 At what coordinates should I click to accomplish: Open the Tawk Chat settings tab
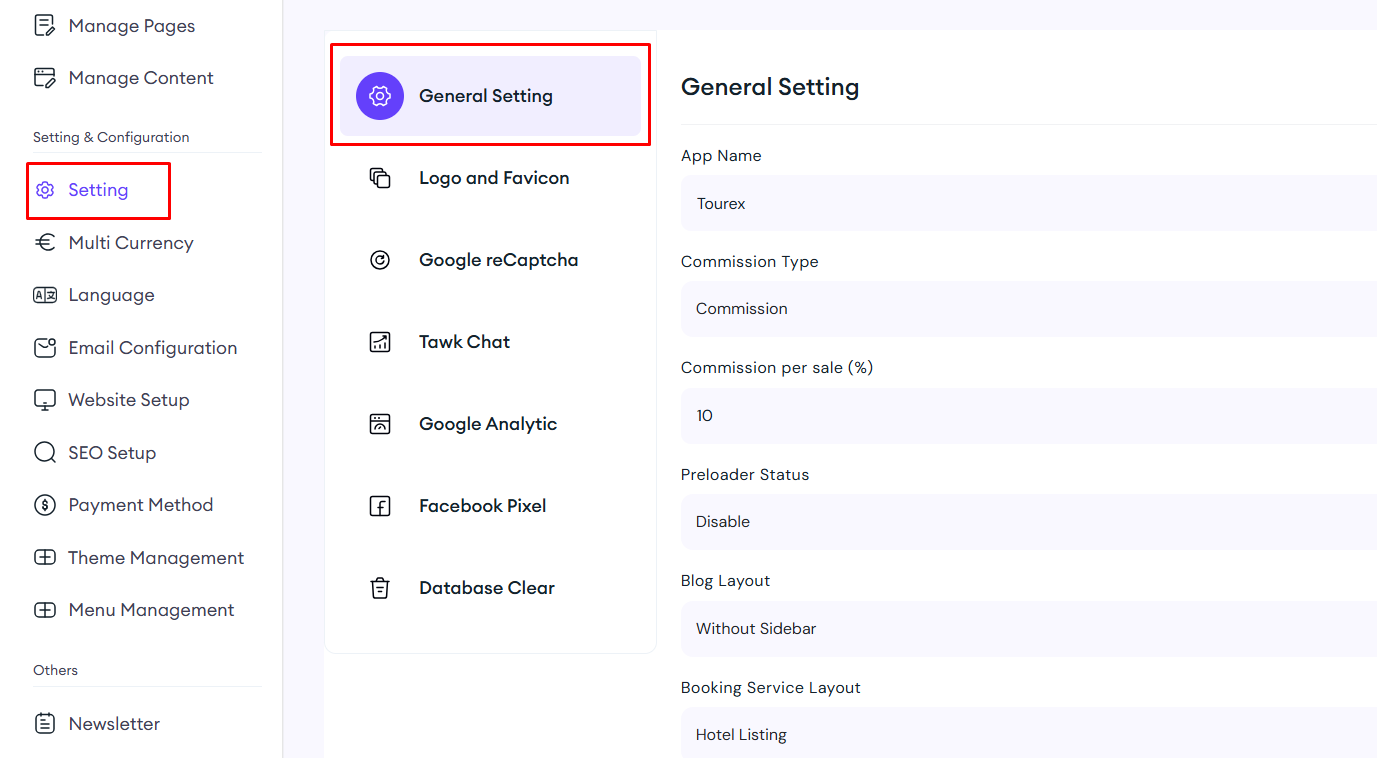464,342
